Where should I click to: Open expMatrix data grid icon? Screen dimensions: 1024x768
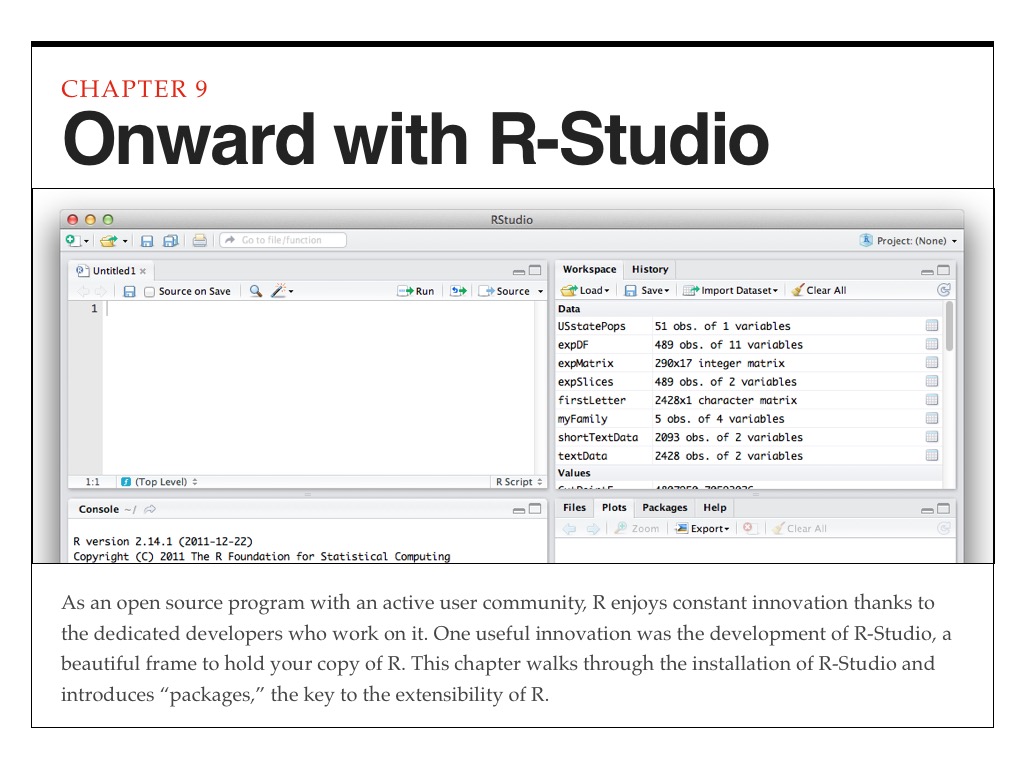click(x=932, y=362)
